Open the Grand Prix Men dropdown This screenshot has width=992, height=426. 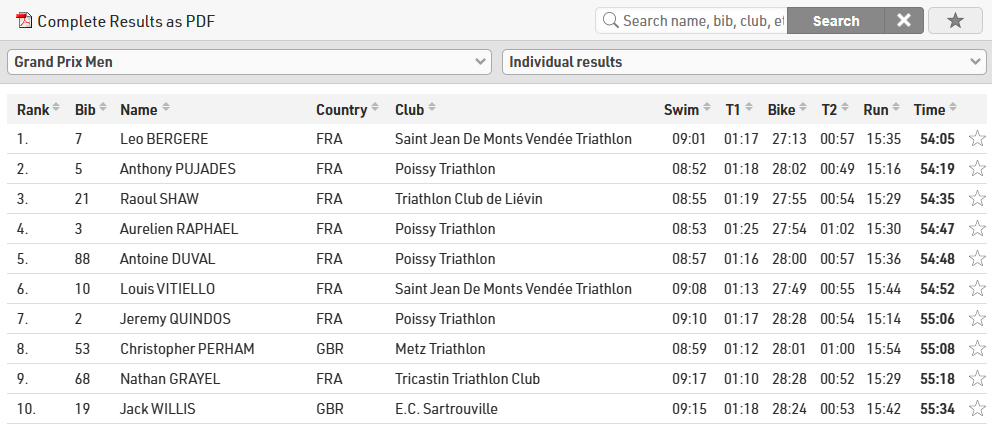click(249, 62)
